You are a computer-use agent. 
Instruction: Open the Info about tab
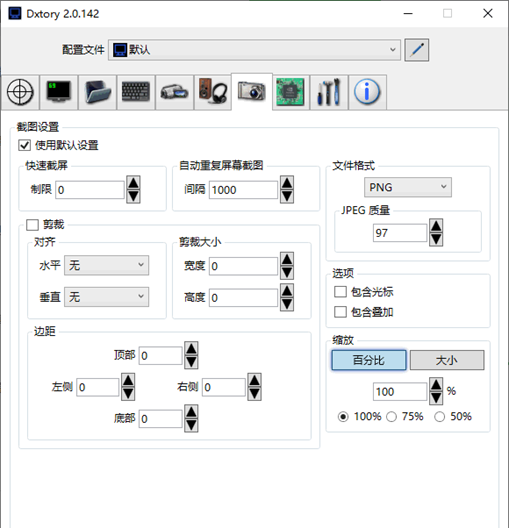[x=367, y=92]
